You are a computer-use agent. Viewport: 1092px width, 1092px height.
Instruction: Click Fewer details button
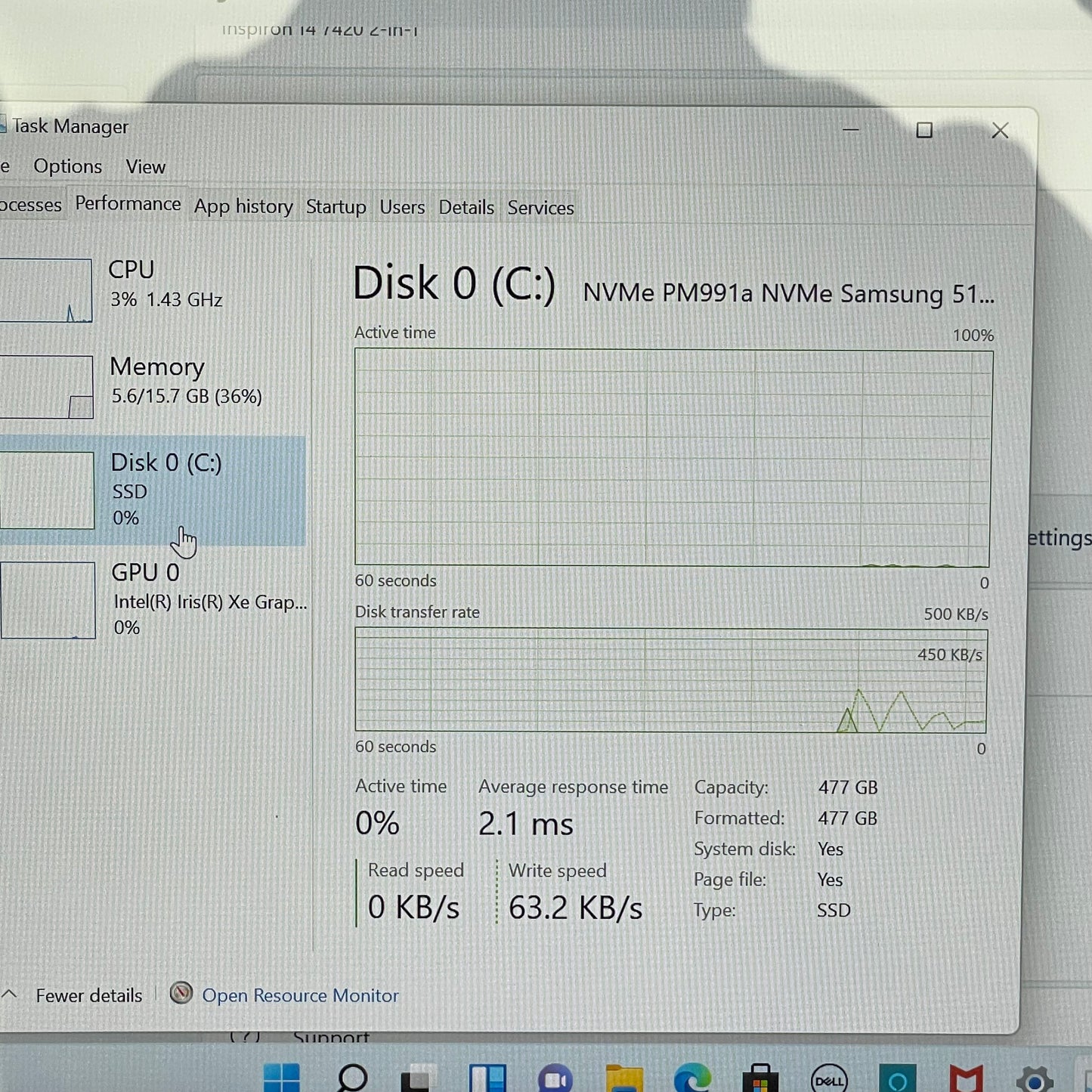click(88, 996)
